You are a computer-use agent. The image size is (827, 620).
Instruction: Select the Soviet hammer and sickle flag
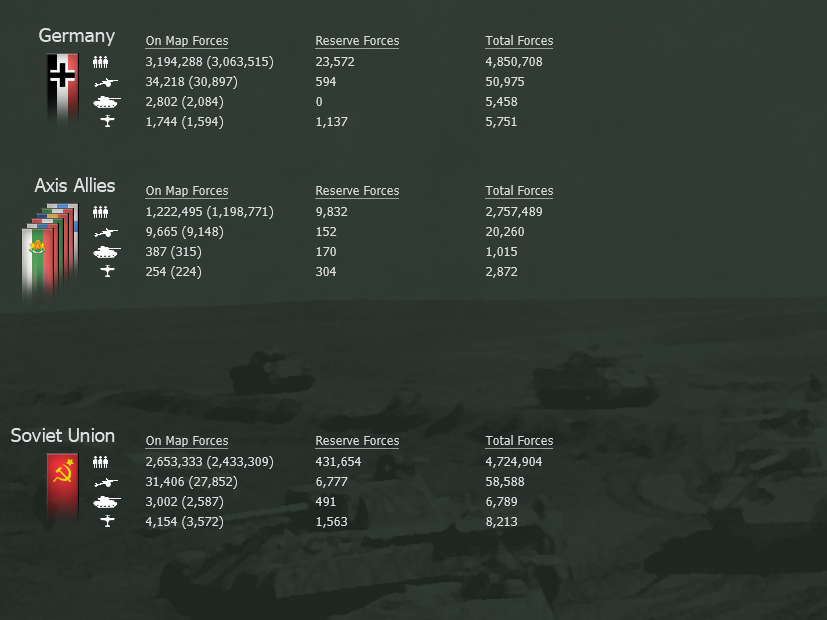coord(62,488)
